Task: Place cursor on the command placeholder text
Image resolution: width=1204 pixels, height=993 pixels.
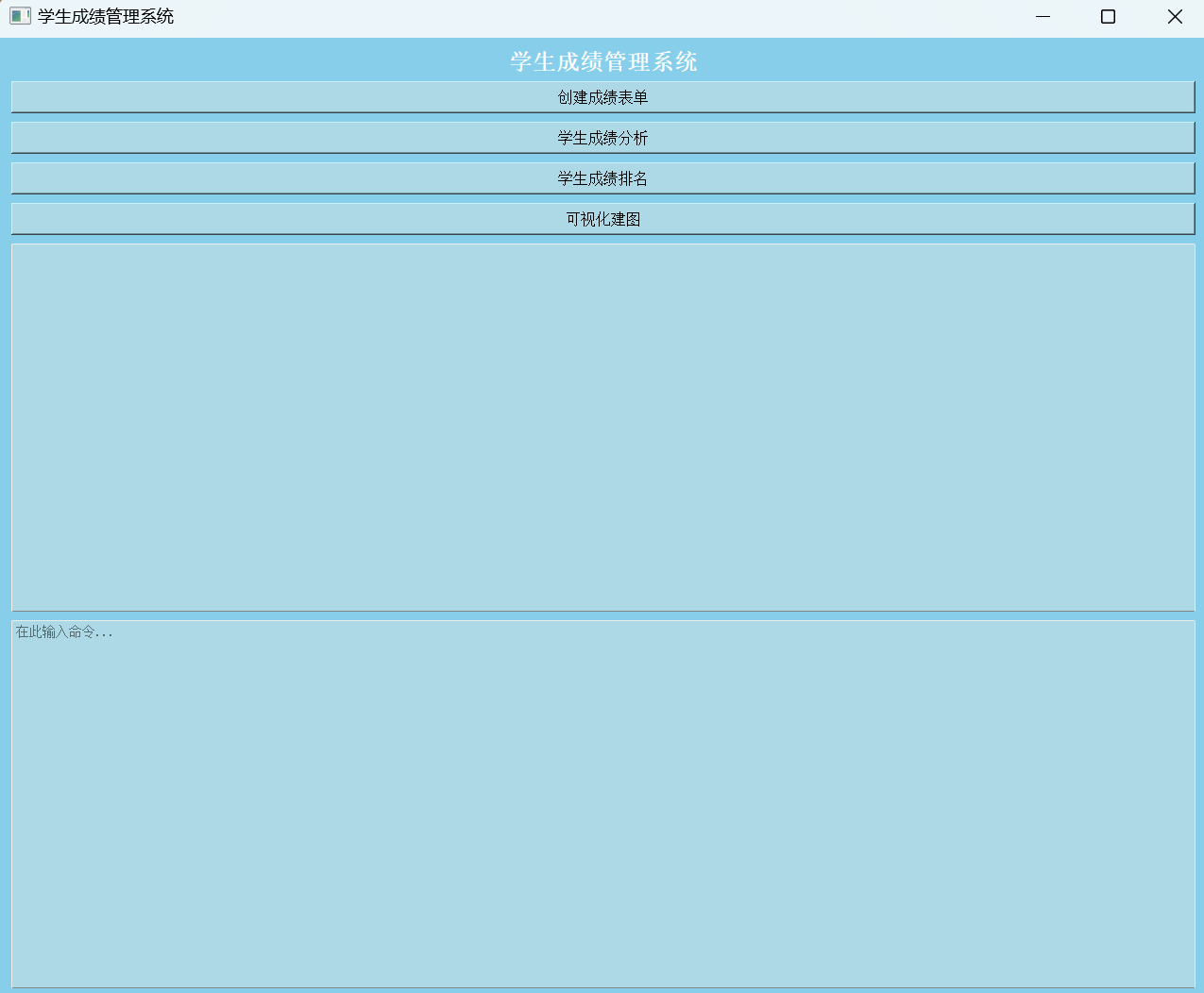Action: (64, 632)
